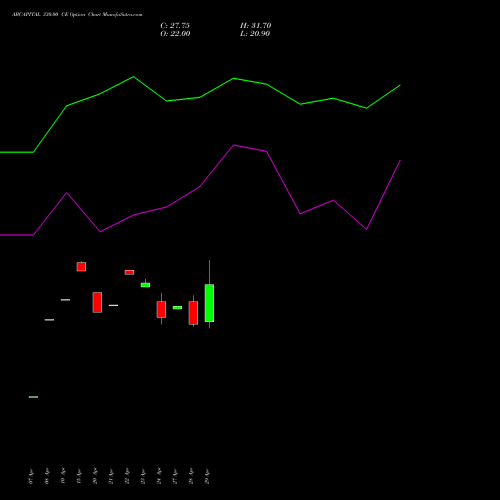Select the lowest green dash candle for 07 Apr

pyautogui.click(x=33, y=397)
